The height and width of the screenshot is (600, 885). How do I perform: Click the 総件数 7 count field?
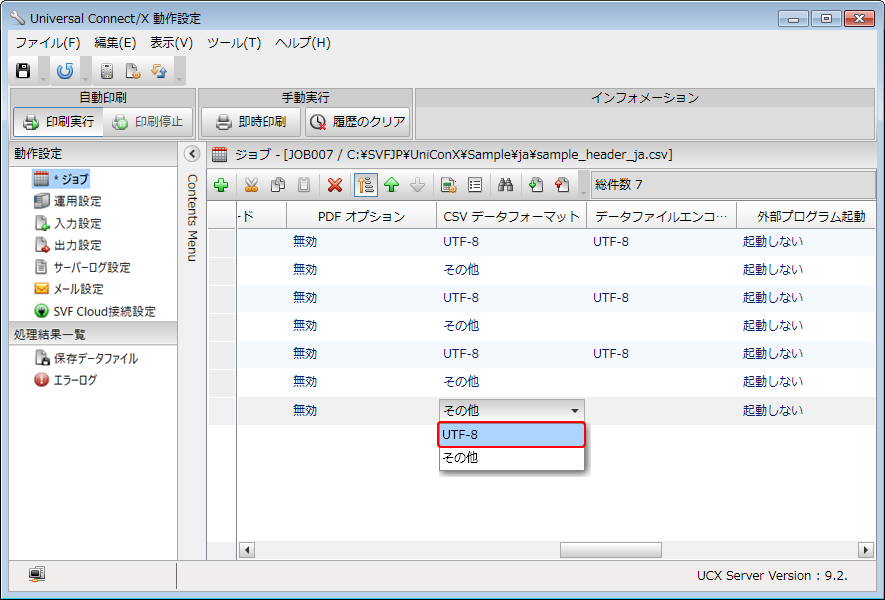click(733, 185)
